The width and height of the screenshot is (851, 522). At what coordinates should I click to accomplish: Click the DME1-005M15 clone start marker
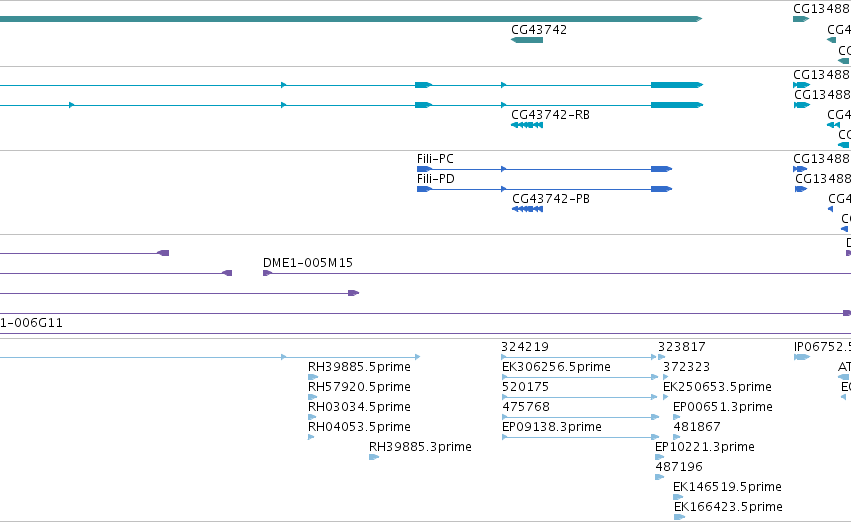267,273
